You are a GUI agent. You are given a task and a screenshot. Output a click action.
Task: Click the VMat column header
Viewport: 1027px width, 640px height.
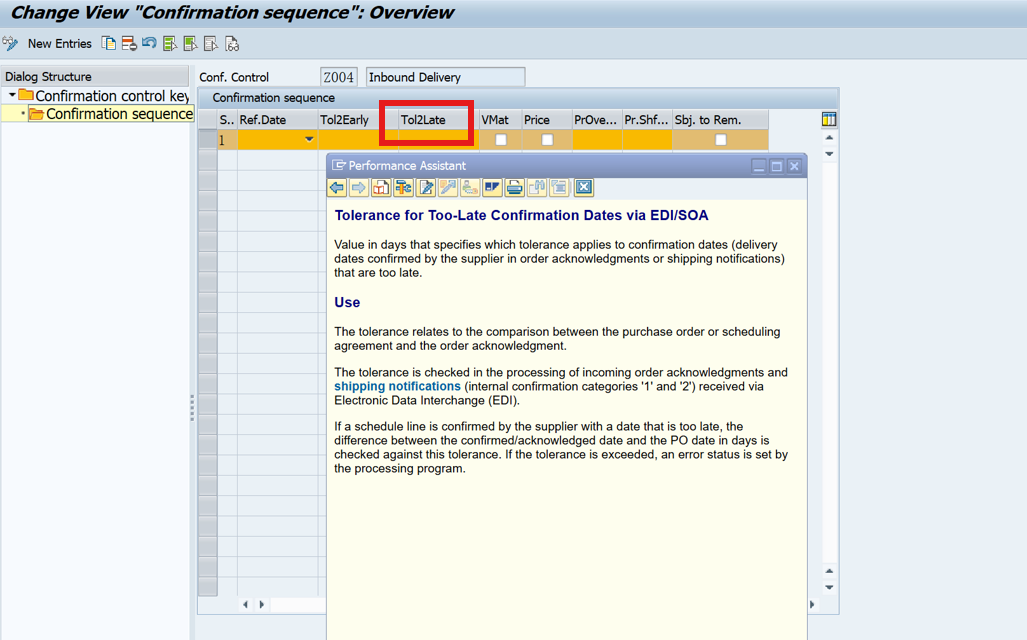click(x=500, y=120)
